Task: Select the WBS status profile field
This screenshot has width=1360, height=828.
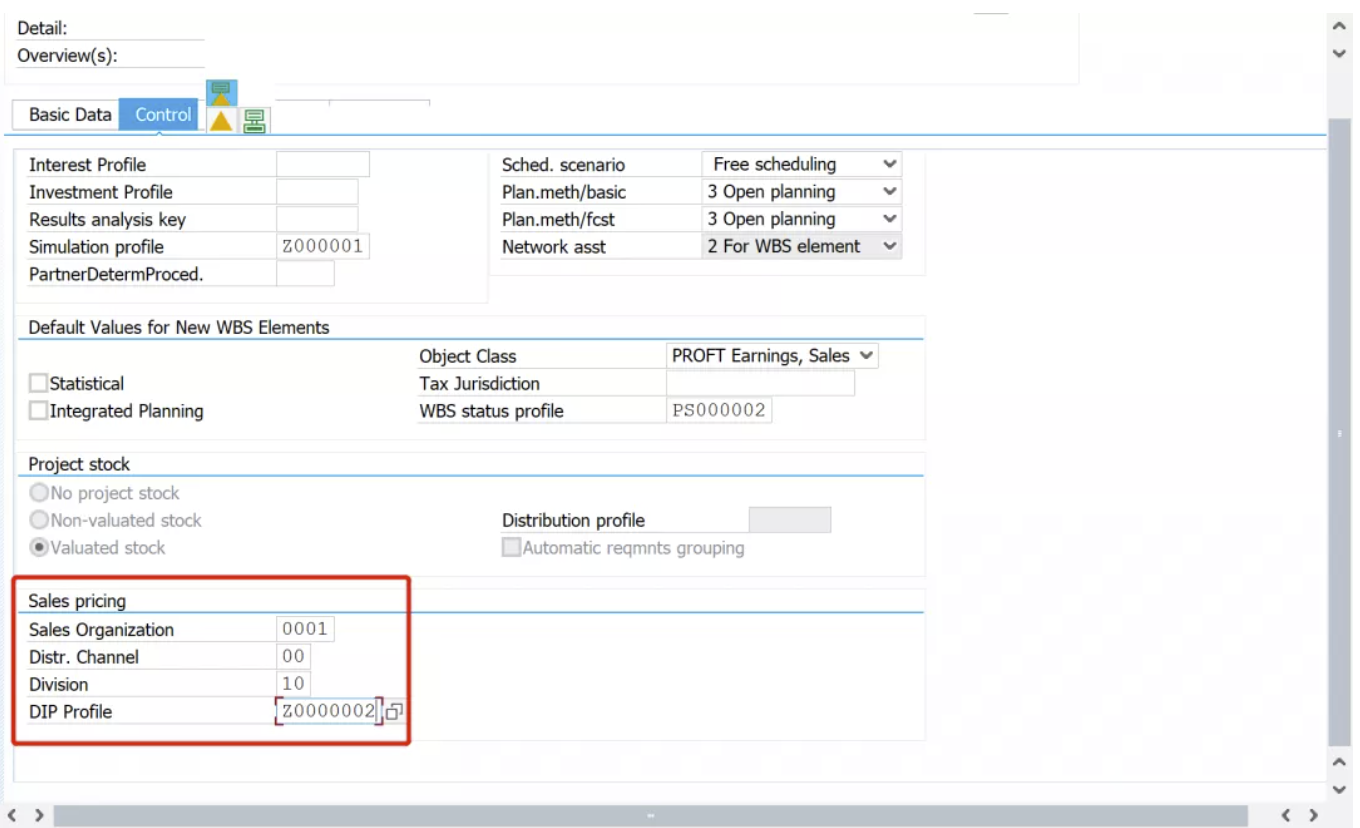Action: click(719, 411)
